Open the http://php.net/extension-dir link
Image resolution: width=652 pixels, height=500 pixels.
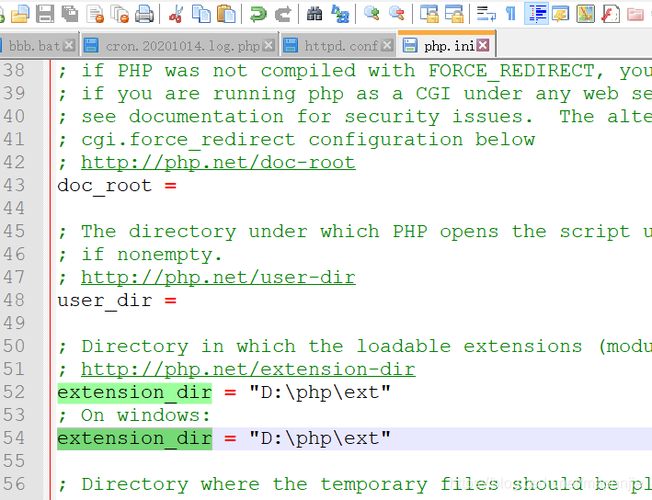(248, 369)
